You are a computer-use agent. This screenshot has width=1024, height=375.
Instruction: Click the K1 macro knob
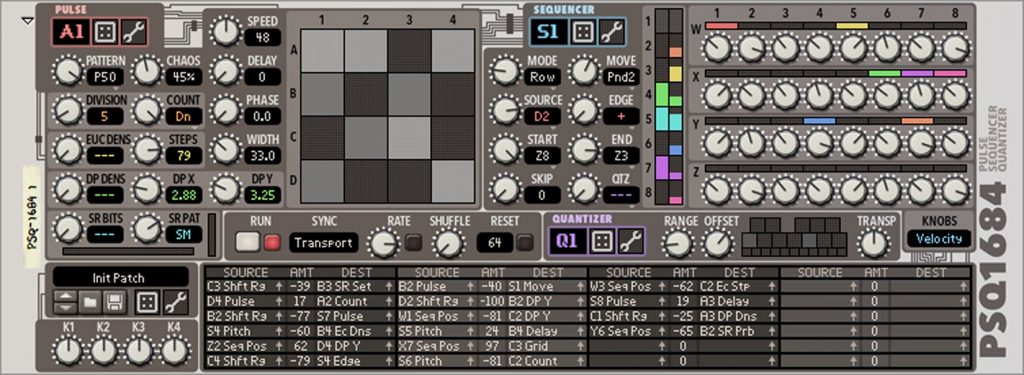(68, 350)
